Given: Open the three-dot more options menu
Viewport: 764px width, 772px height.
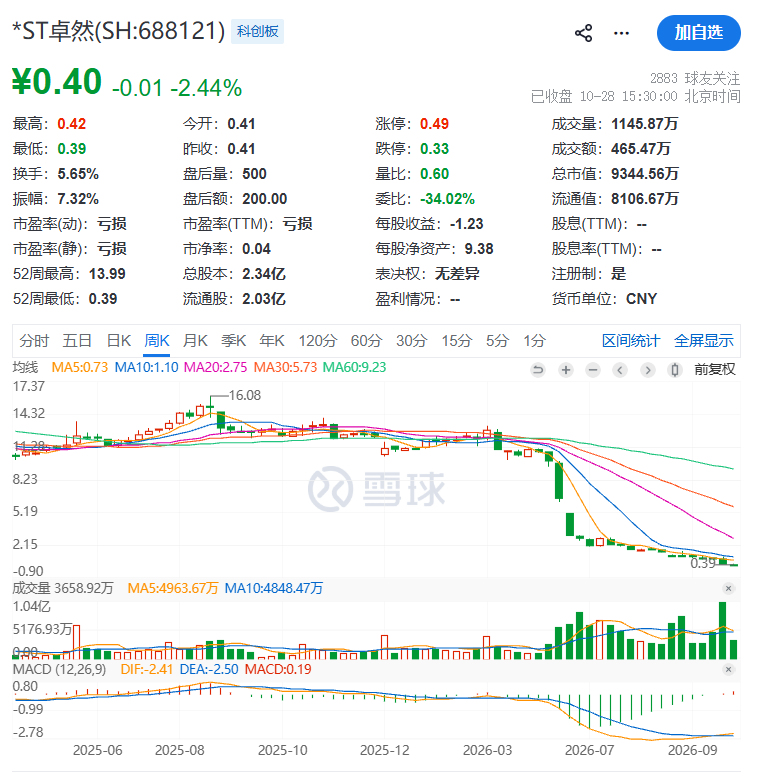Looking at the screenshot, I should 621,33.
